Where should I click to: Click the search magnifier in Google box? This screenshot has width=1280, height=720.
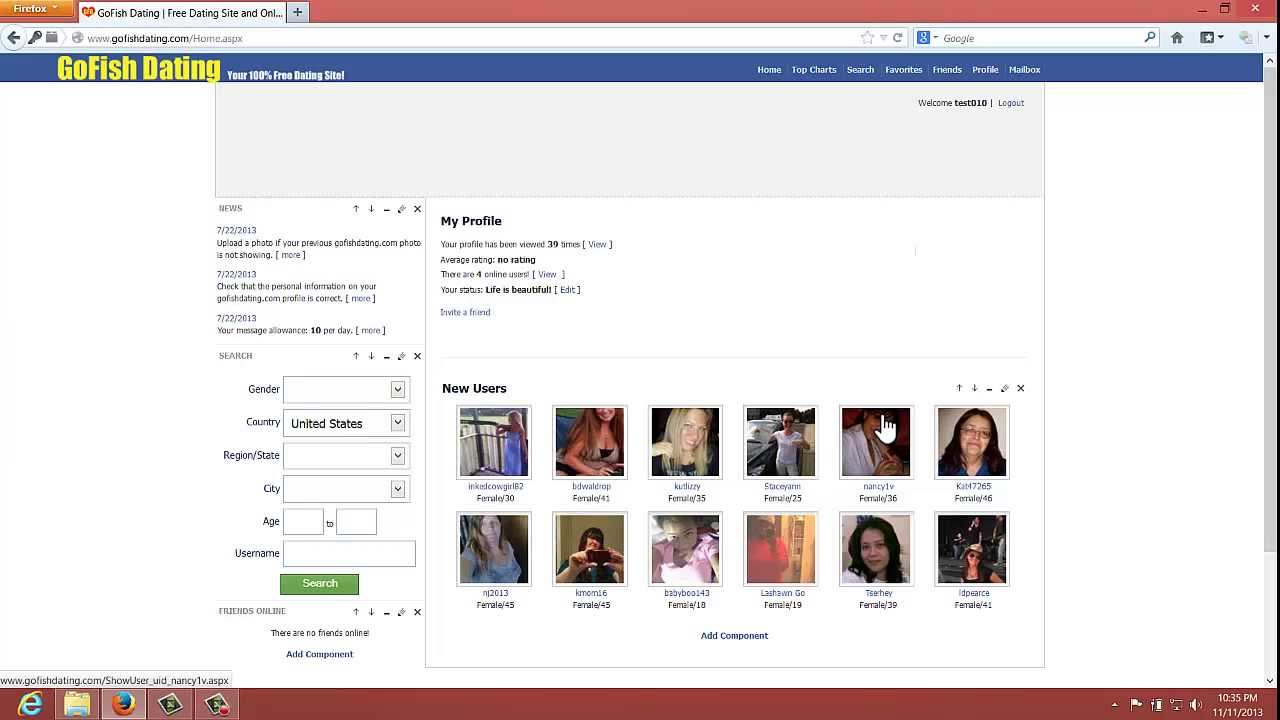tap(1150, 38)
